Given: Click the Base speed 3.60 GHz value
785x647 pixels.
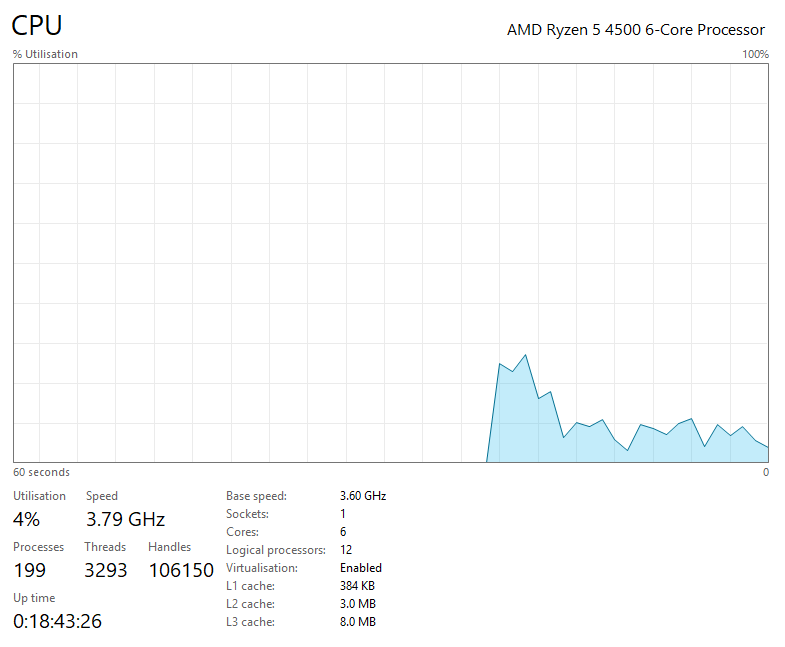Looking at the screenshot, I should point(362,496).
